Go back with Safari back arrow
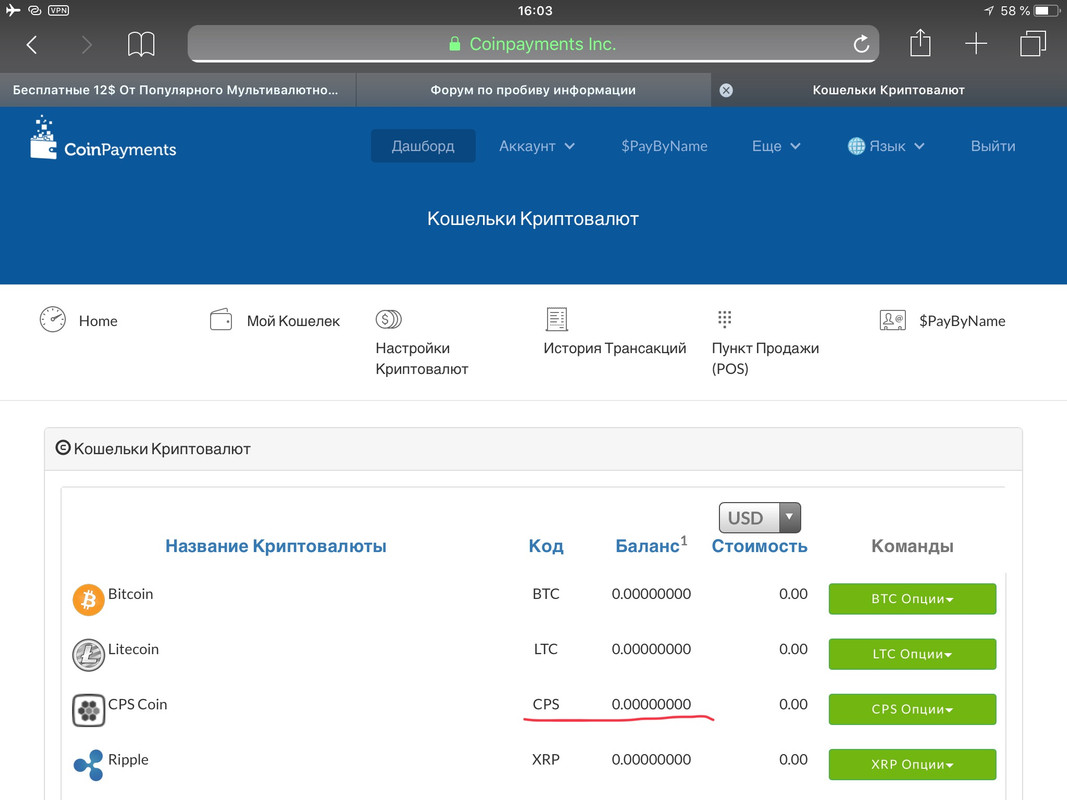 point(31,45)
